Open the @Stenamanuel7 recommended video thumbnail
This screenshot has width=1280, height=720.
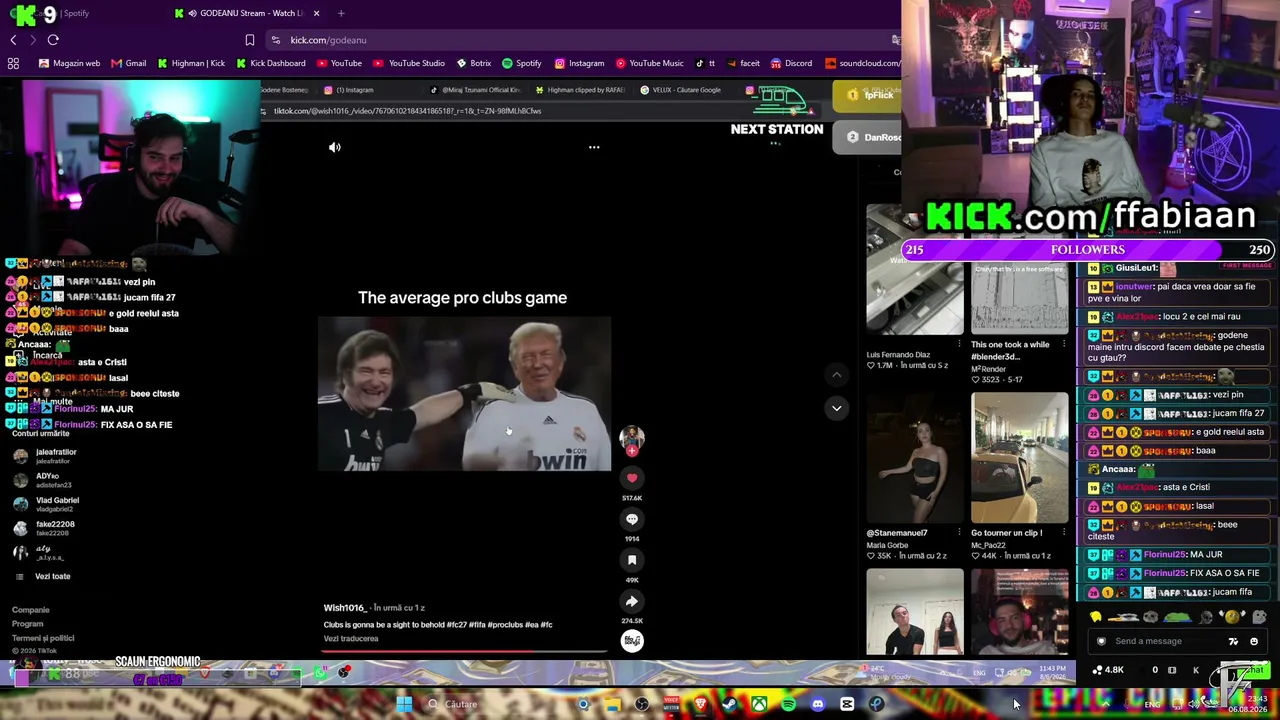[915, 458]
